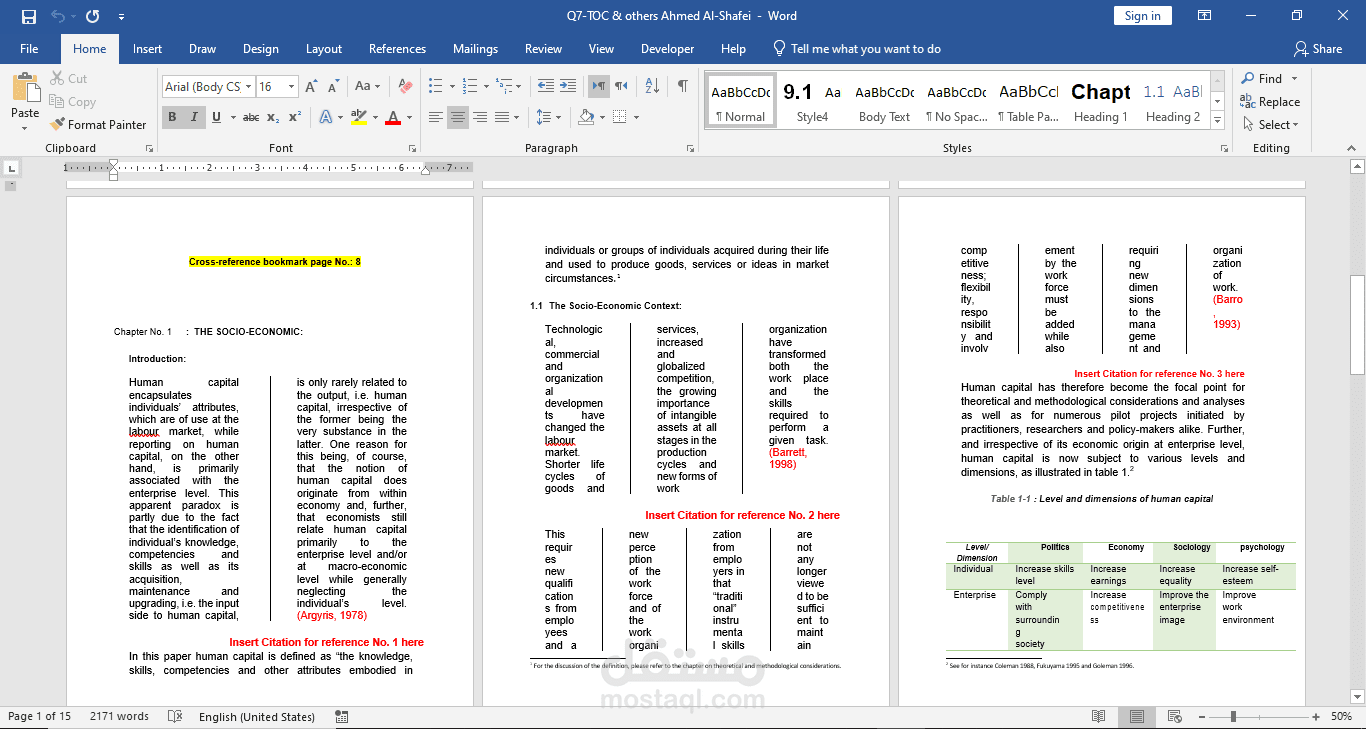Click the 2171 words count
This screenshot has width=1366, height=729.
[119, 716]
